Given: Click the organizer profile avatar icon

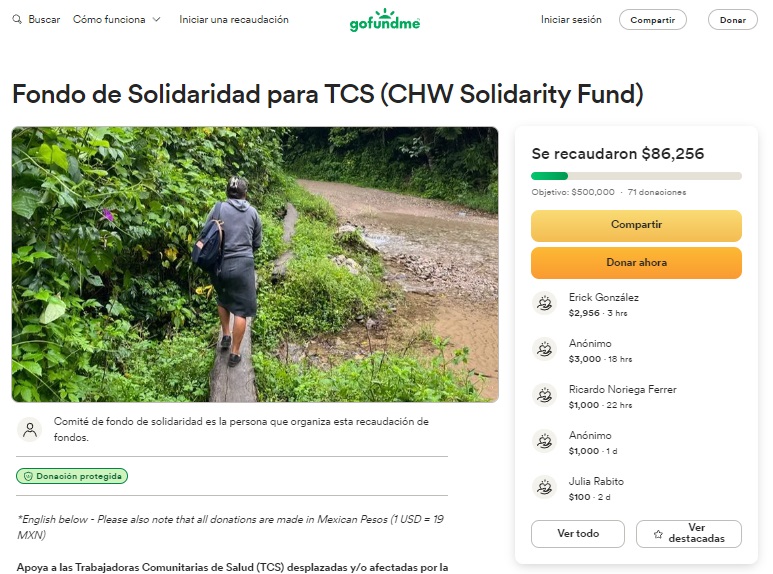Looking at the screenshot, I should click(x=30, y=430).
